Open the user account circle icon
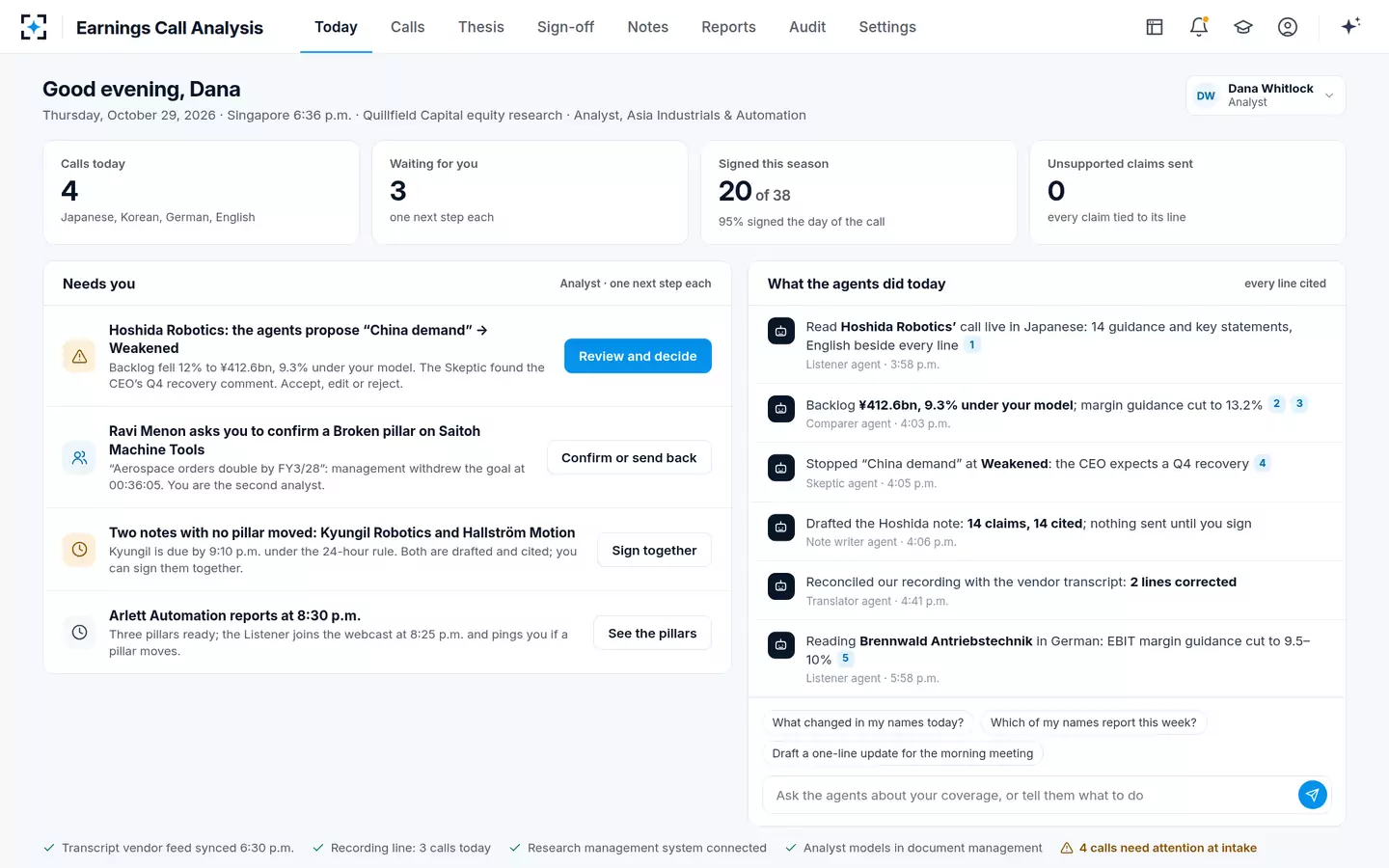This screenshot has height=868, width=1389. coord(1288,27)
